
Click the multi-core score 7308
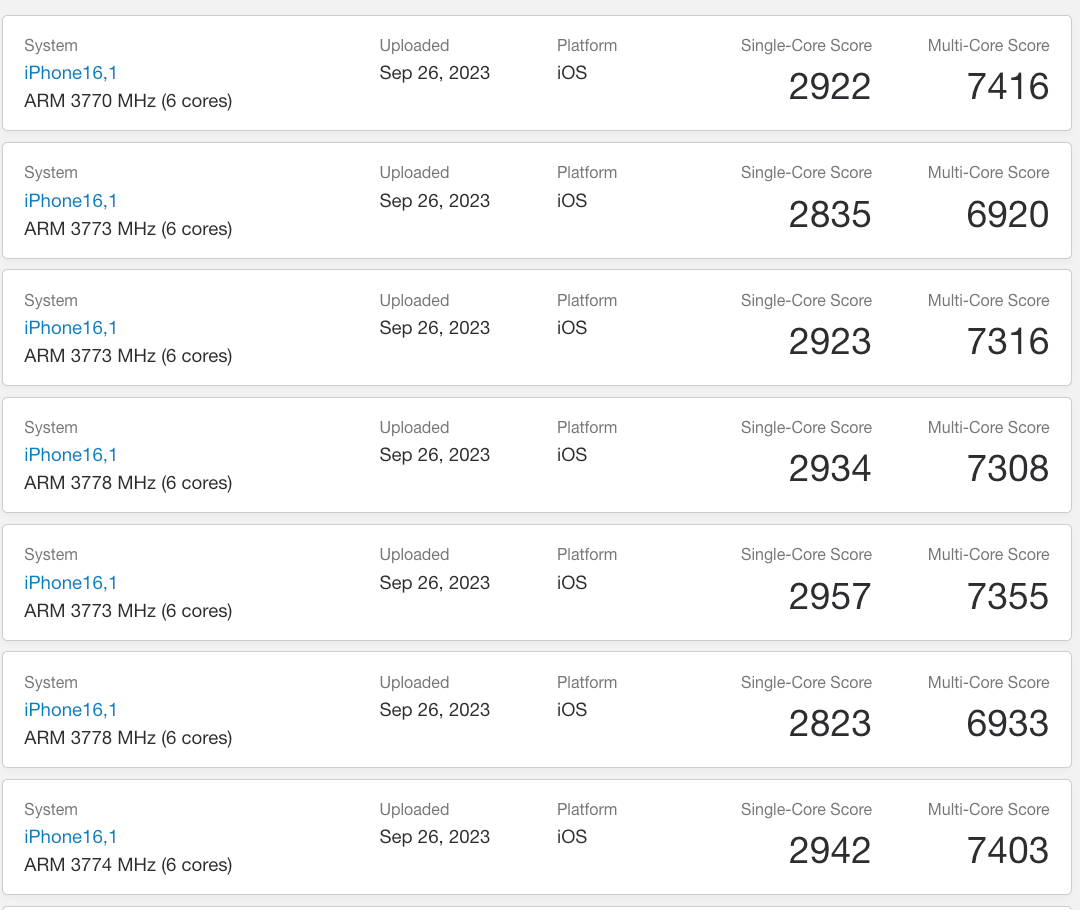point(1007,468)
